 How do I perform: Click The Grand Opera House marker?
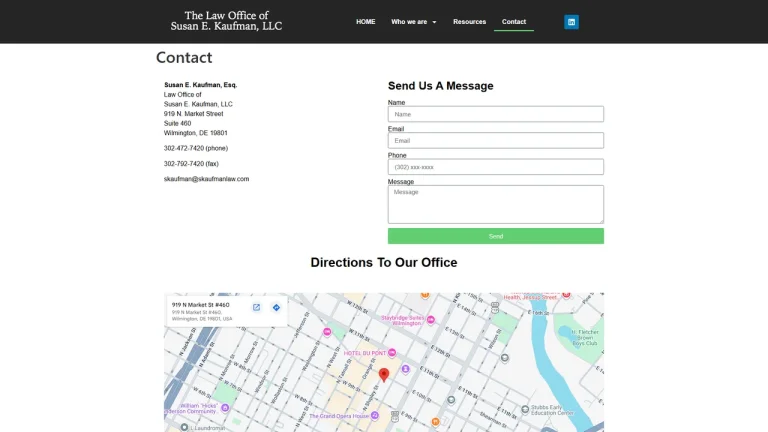375,415
